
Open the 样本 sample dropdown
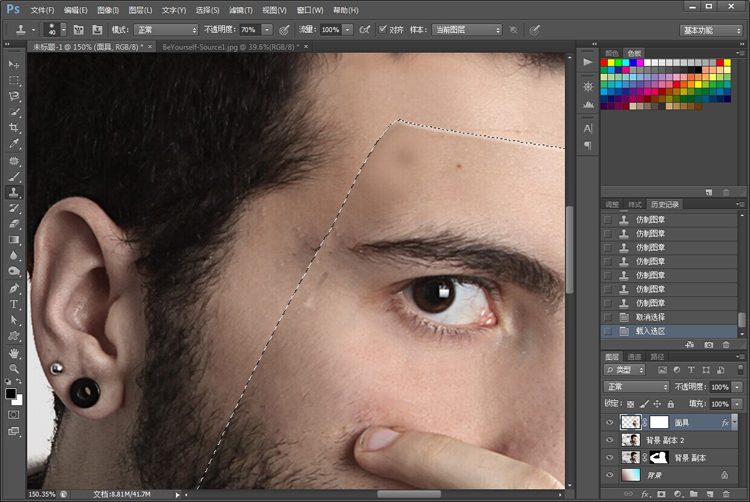(466, 30)
